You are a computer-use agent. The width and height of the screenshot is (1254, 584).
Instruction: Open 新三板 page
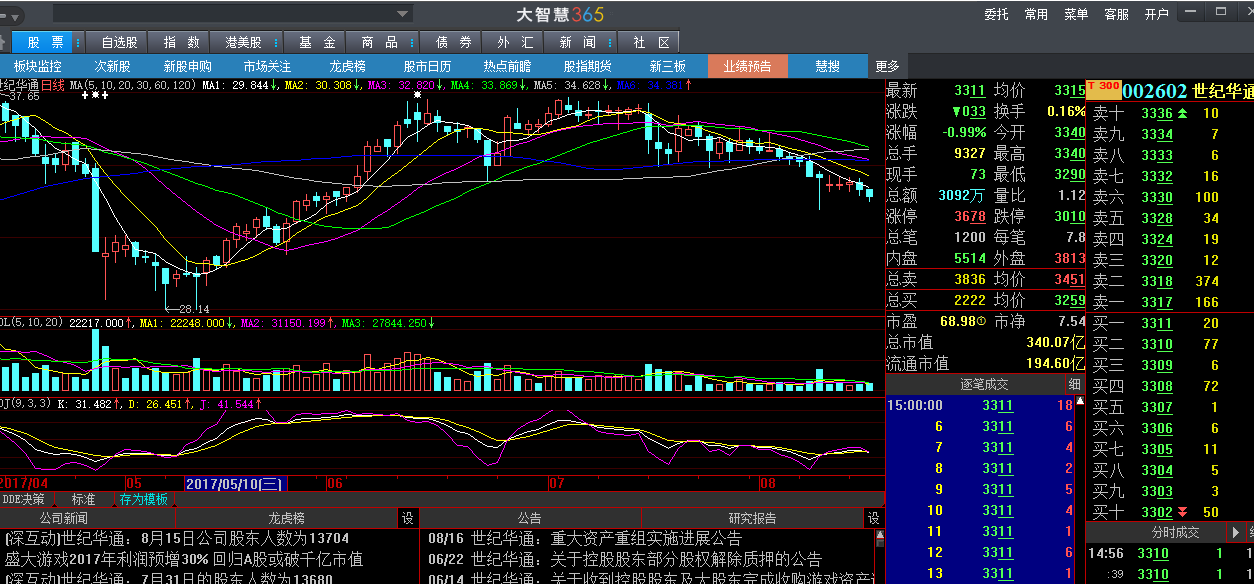pyautogui.click(x=667, y=66)
